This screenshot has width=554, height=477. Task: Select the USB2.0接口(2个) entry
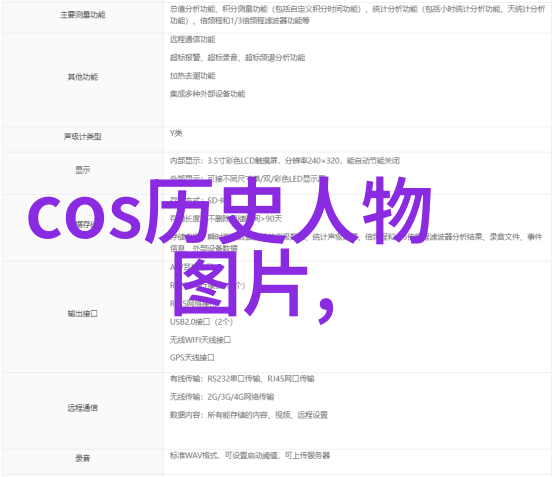coord(201,322)
